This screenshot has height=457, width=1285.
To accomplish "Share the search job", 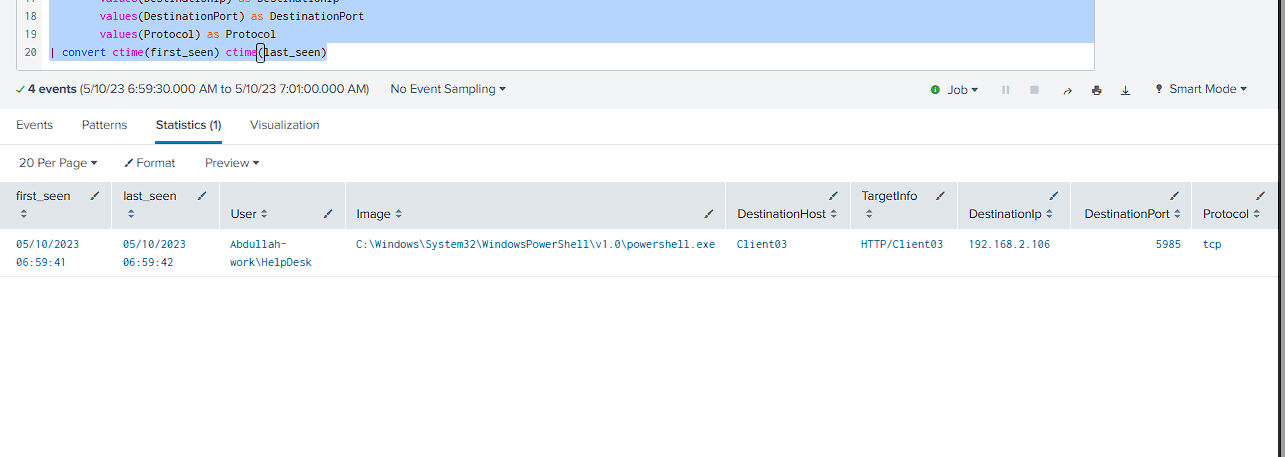I will click(1067, 90).
